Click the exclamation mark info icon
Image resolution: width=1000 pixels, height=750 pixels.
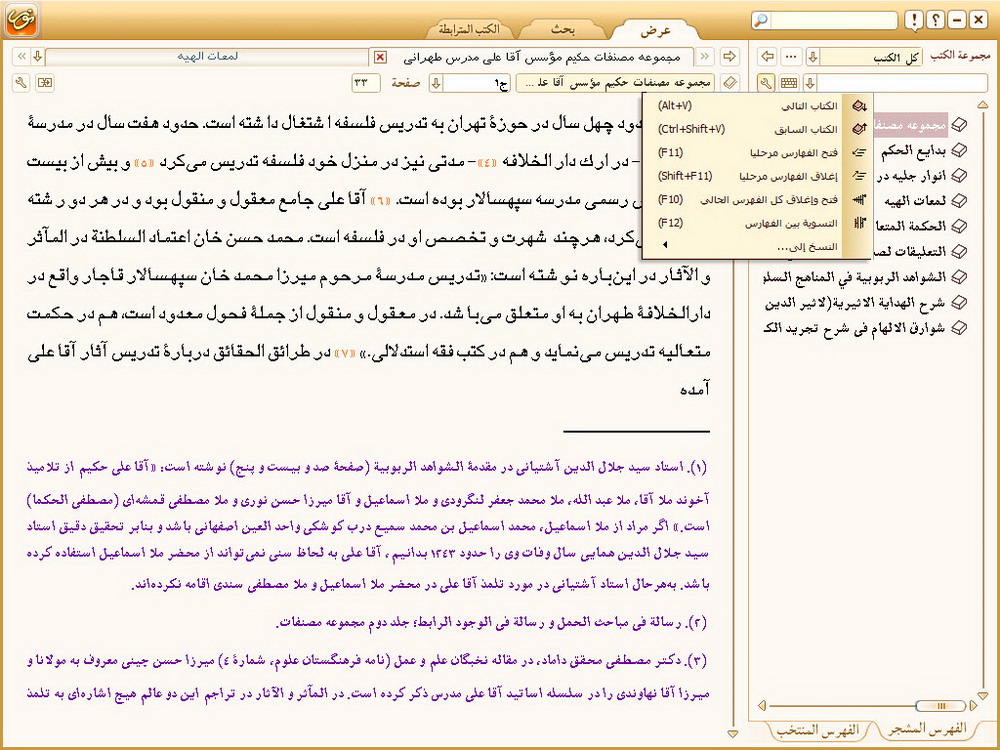pos(913,20)
